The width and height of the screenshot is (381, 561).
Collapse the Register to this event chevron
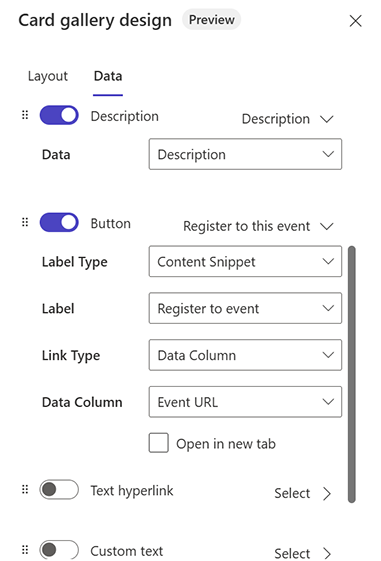click(327, 226)
